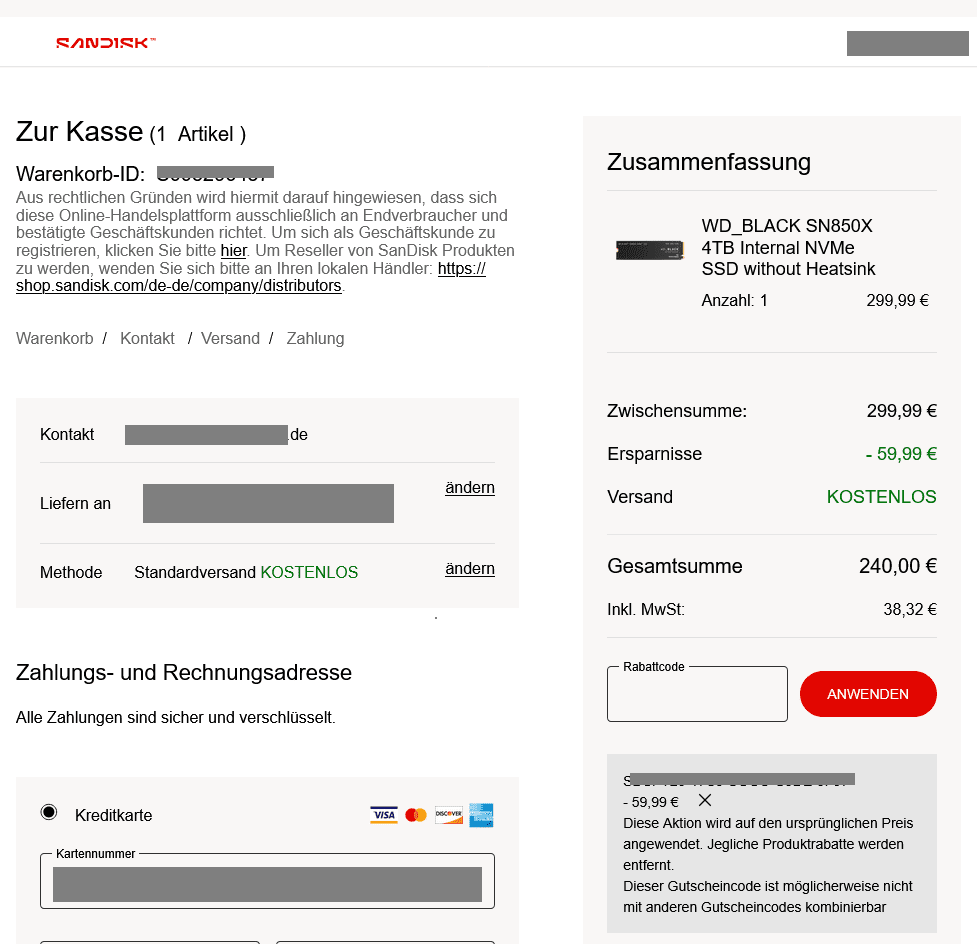Viewport: 977px width, 944px height.
Task: Click the Ersparnisse value - 59,99 €
Action: point(901,454)
